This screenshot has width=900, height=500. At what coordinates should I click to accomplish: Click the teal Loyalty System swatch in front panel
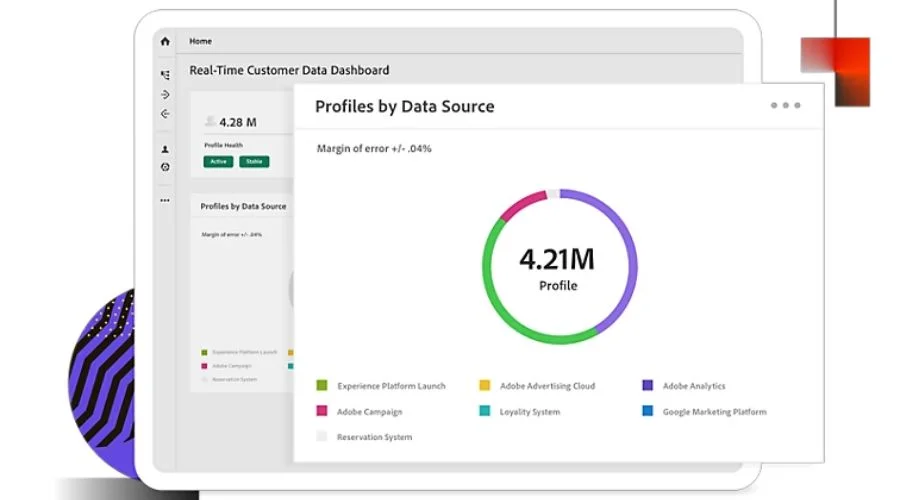coord(484,411)
